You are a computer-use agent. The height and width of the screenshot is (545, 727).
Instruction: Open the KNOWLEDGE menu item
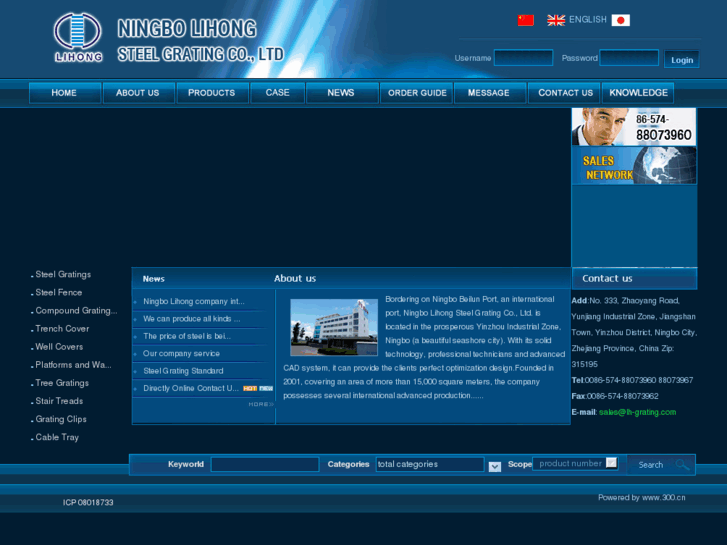[x=638, y=93]
